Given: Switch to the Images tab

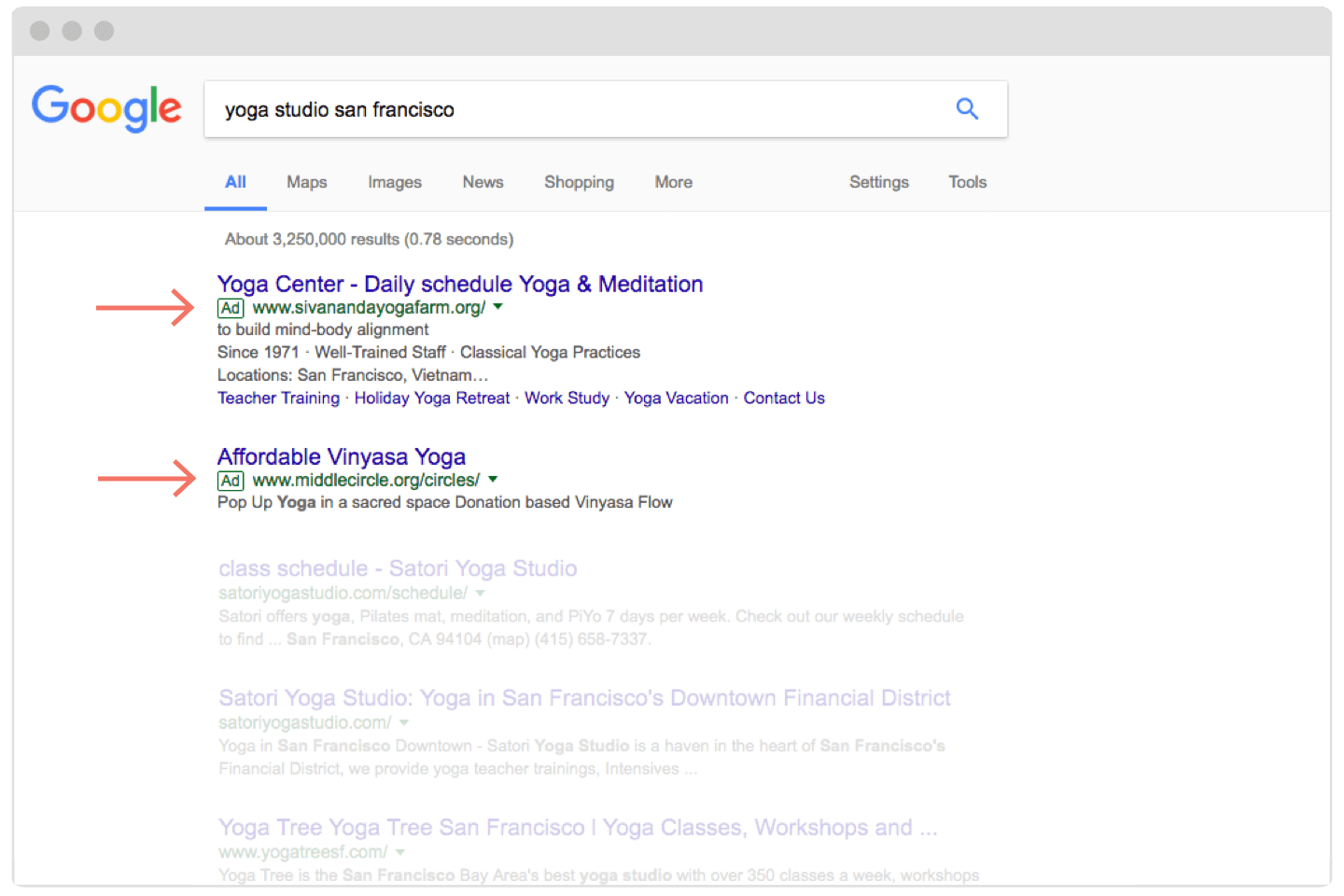Looking at the screenshot, I should (x=395, y=182).
